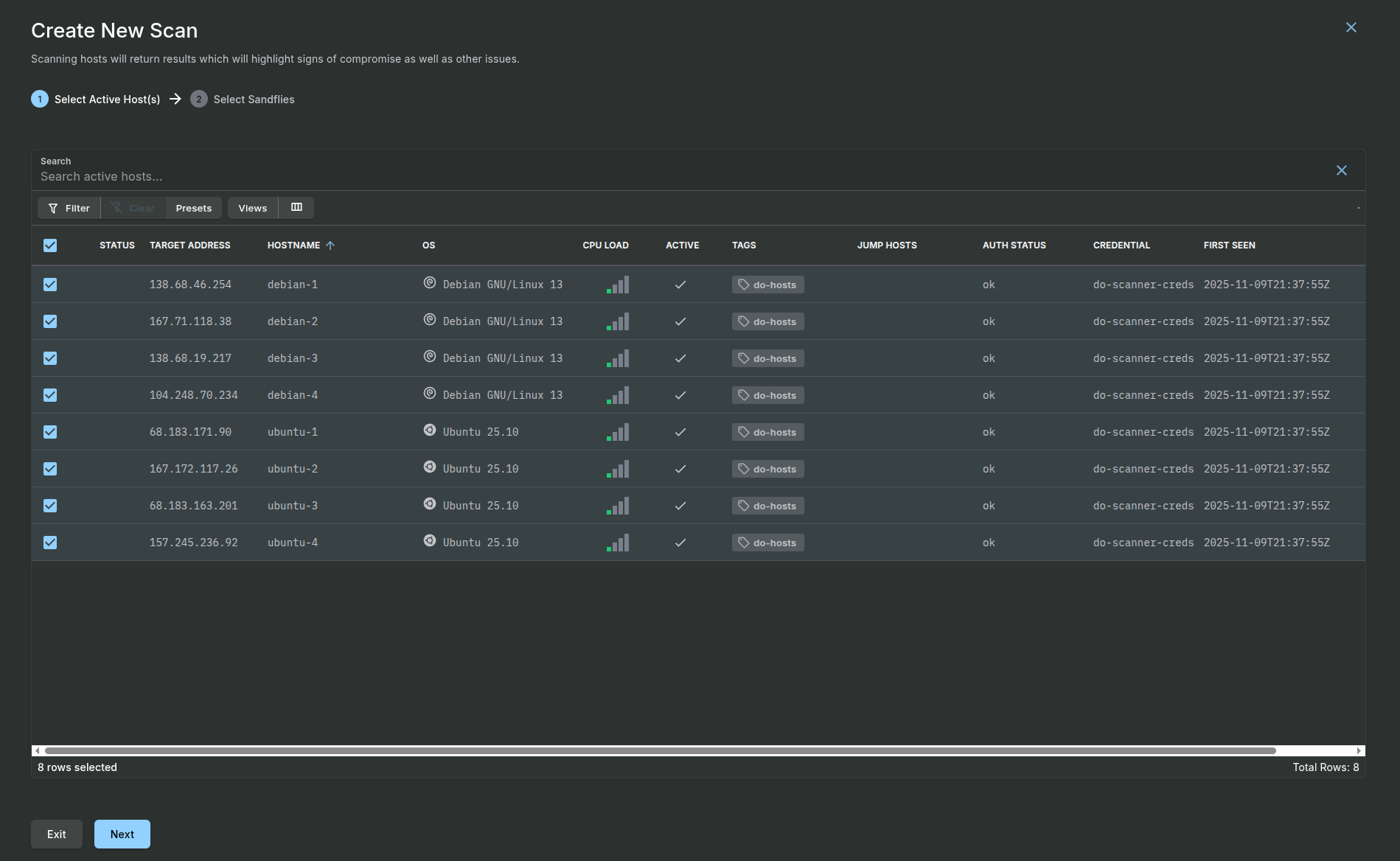
Task: Click the CPU load bars for debian-1
Action: [618, 284]
